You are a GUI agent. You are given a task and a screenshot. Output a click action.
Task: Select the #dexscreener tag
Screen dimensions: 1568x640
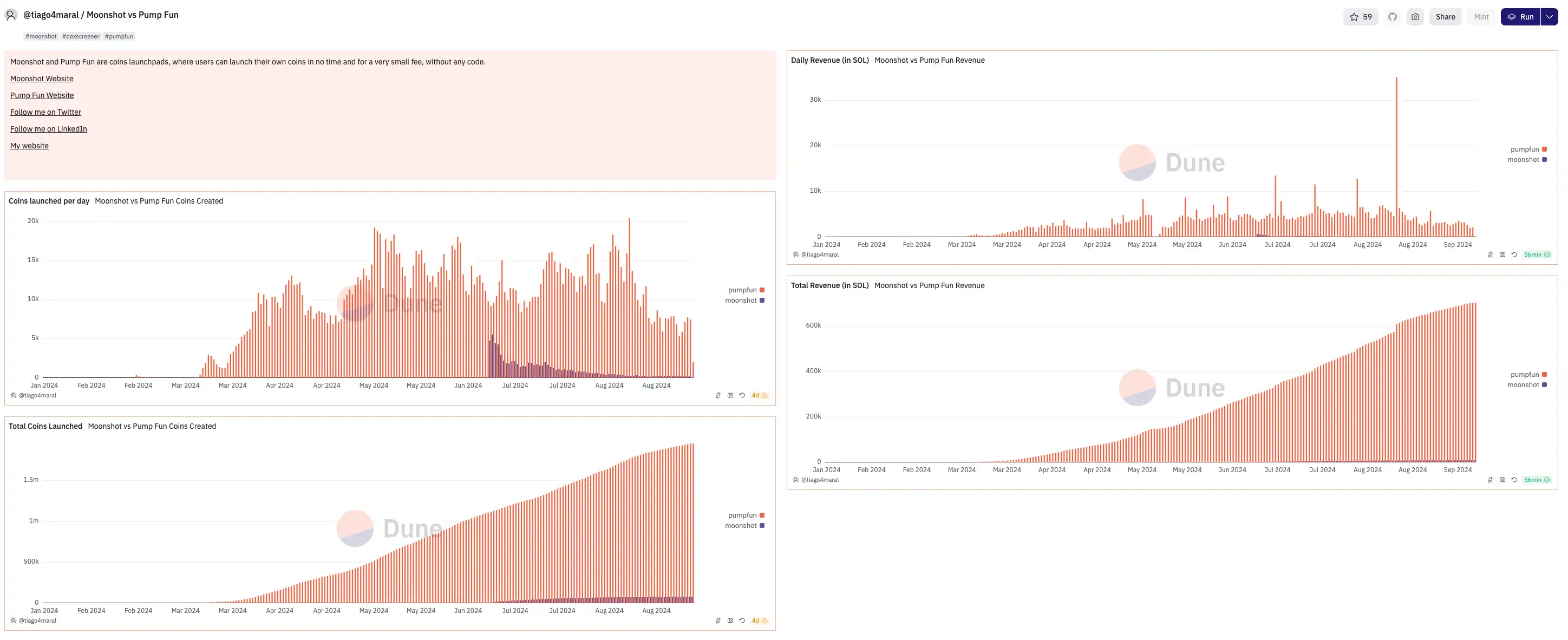pyautogui.click(x=80, y=36)
